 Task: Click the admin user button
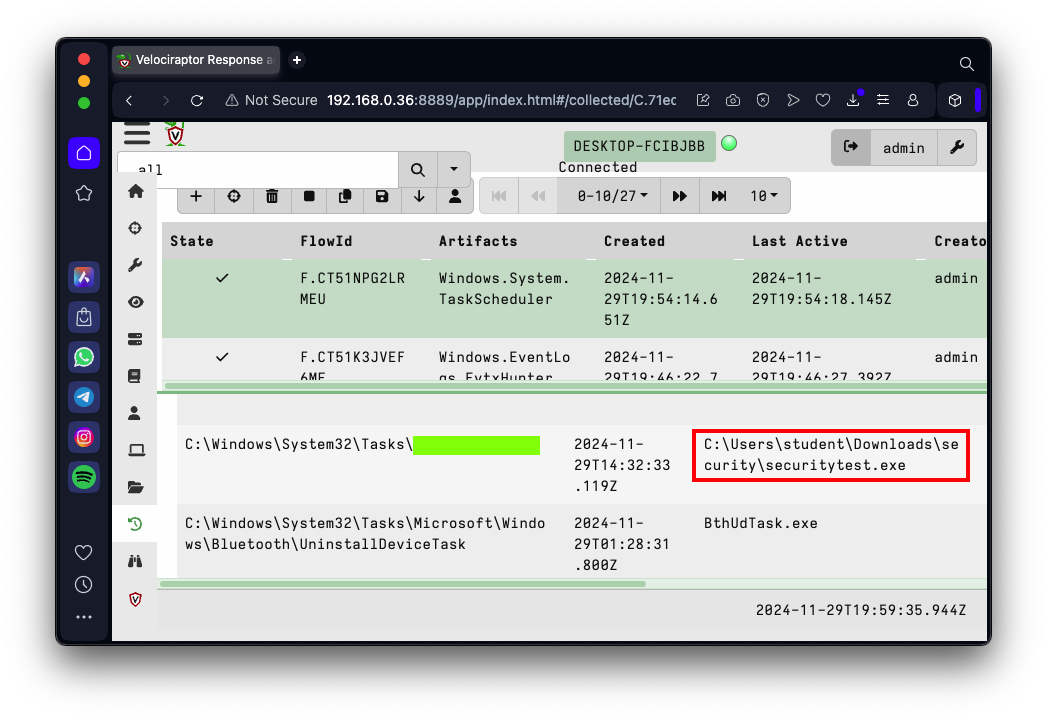(x=903, y=148)
